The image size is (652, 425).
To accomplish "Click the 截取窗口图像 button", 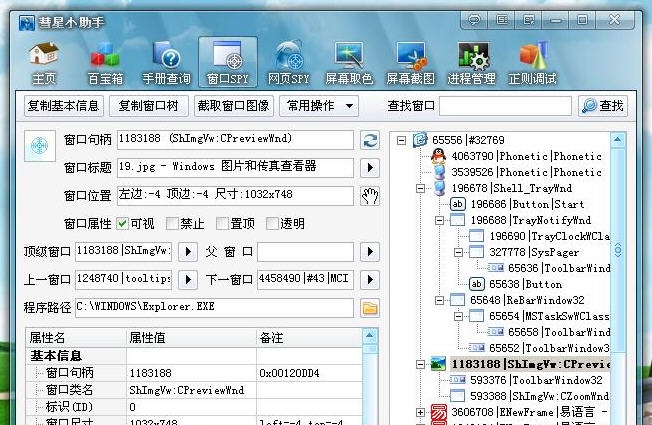I will [234, 106].
